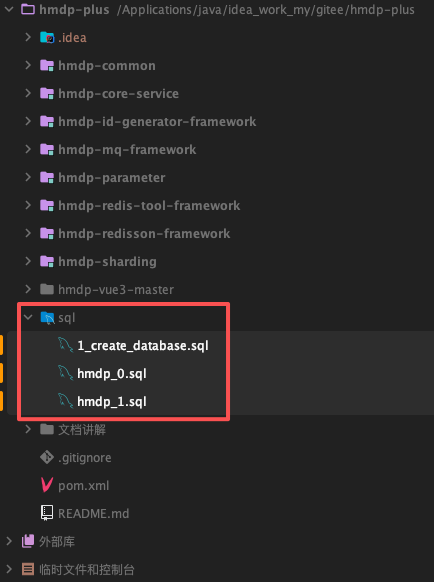Viewport: 434px width, 582px height.
Task: Expand the 文档讲解 folder
Action: 28,429
